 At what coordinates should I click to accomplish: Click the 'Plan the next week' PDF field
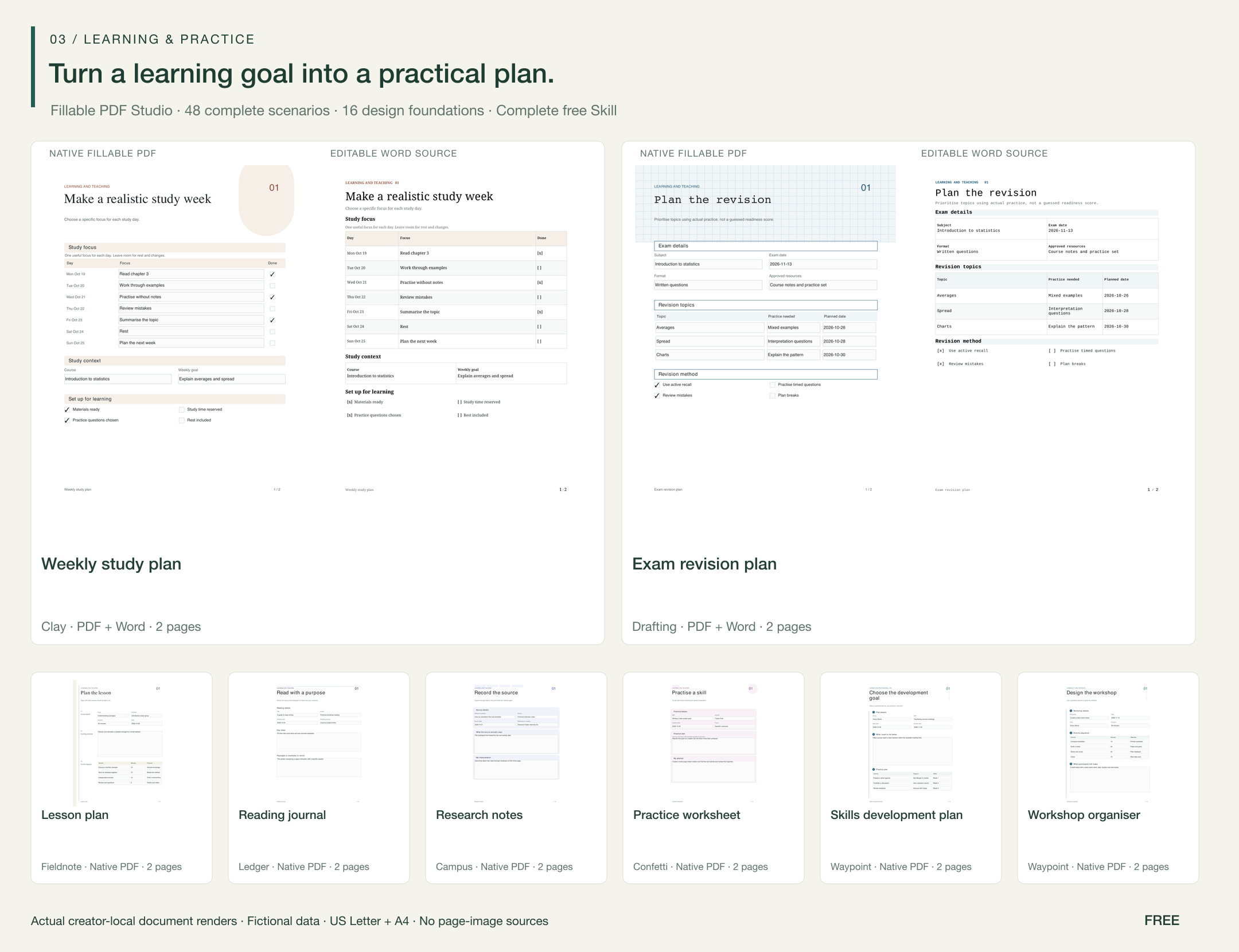pyautogui.click(x=191, y=343)
